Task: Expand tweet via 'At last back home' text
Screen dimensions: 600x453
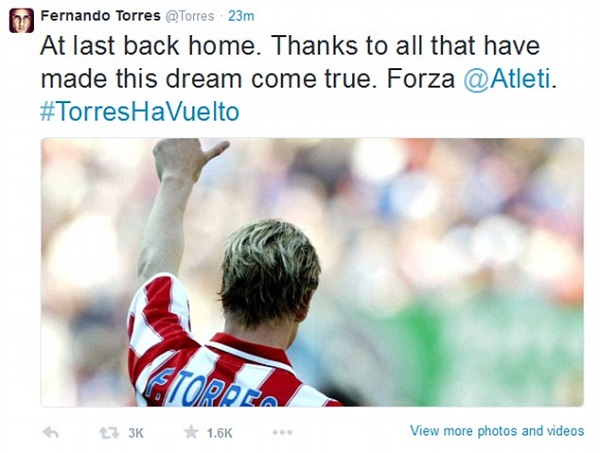Action: click(148, 46)
